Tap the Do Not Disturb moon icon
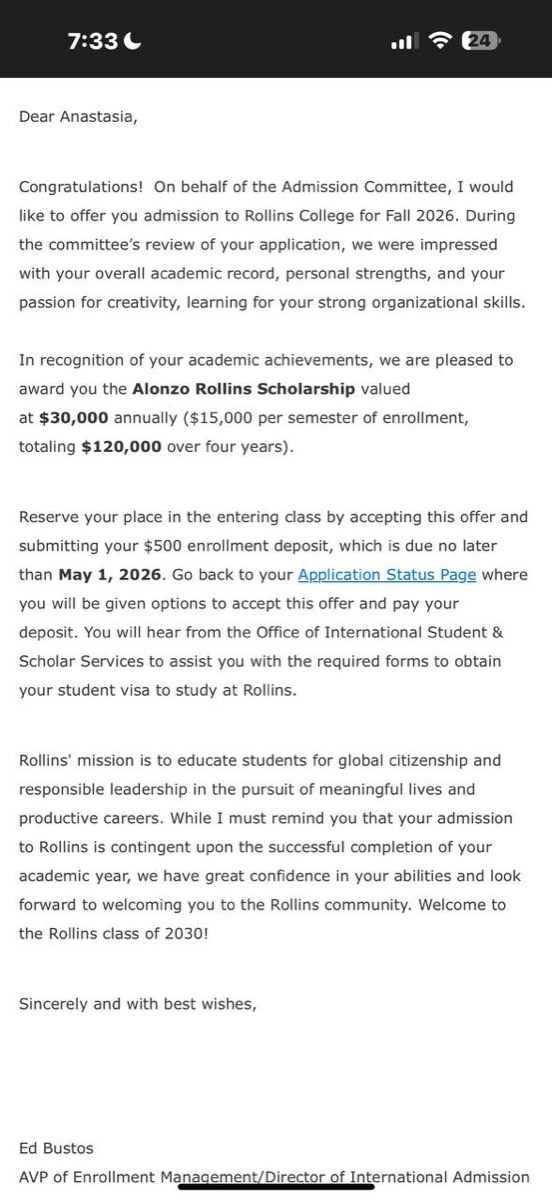This screenshot has height=1200, width=552. [134, 41]
